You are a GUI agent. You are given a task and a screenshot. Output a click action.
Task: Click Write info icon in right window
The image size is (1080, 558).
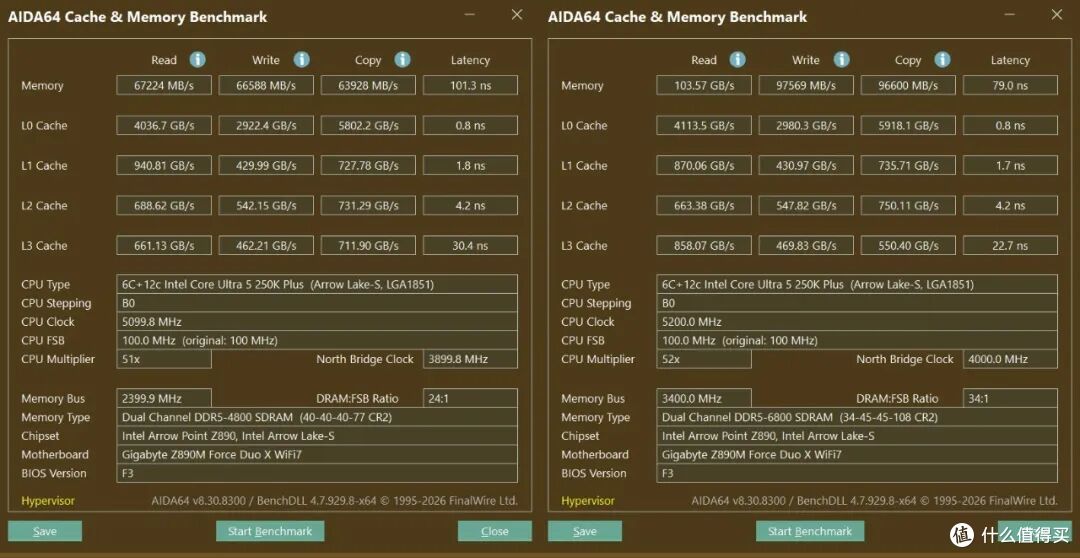[841, 60]
